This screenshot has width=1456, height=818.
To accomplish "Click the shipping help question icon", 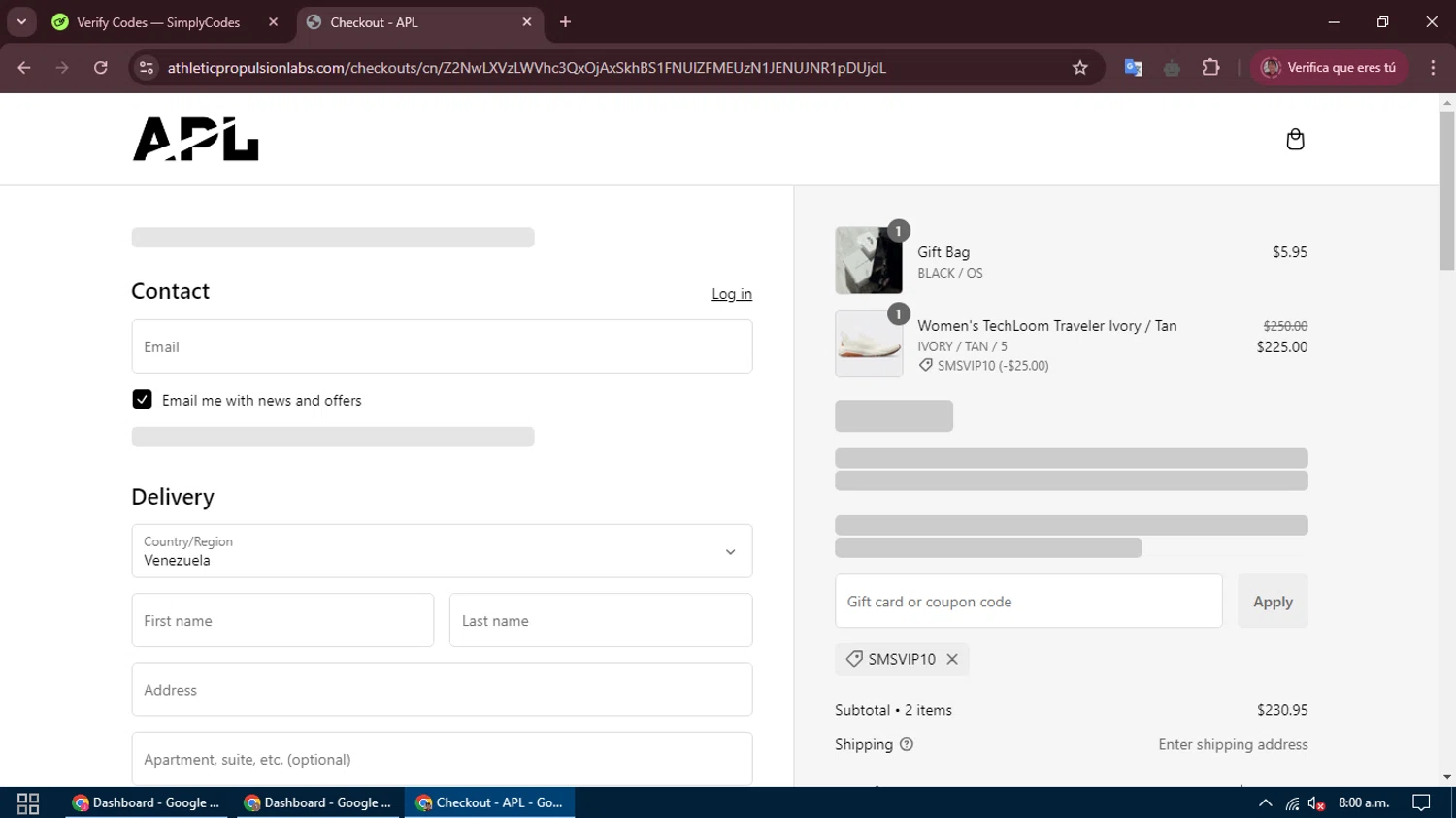I will tap(907, 744).
